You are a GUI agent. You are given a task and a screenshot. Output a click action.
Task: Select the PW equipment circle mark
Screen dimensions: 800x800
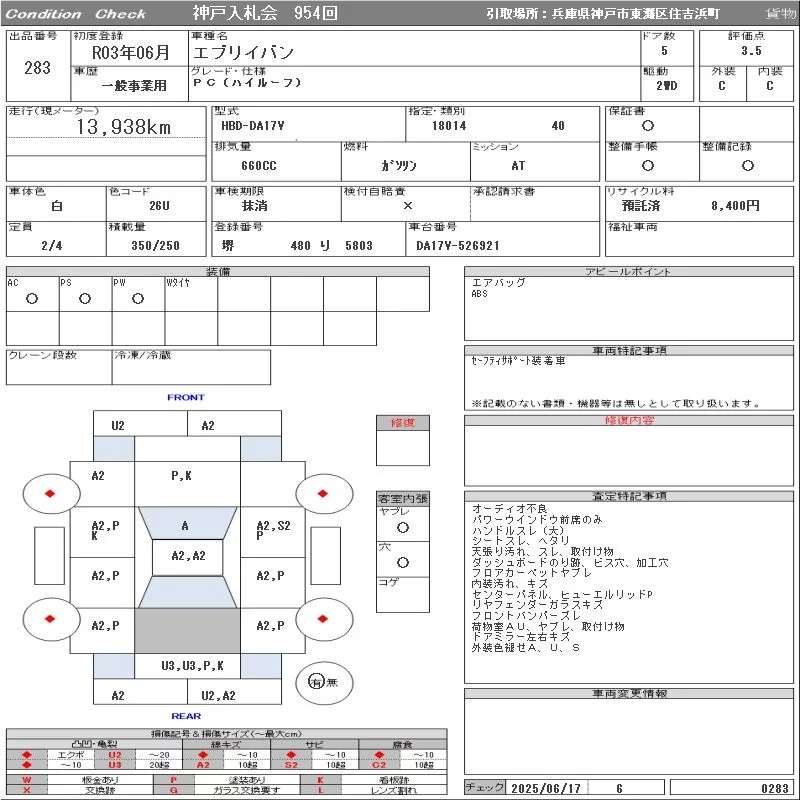pyautogui.click(x=138, y=298)
